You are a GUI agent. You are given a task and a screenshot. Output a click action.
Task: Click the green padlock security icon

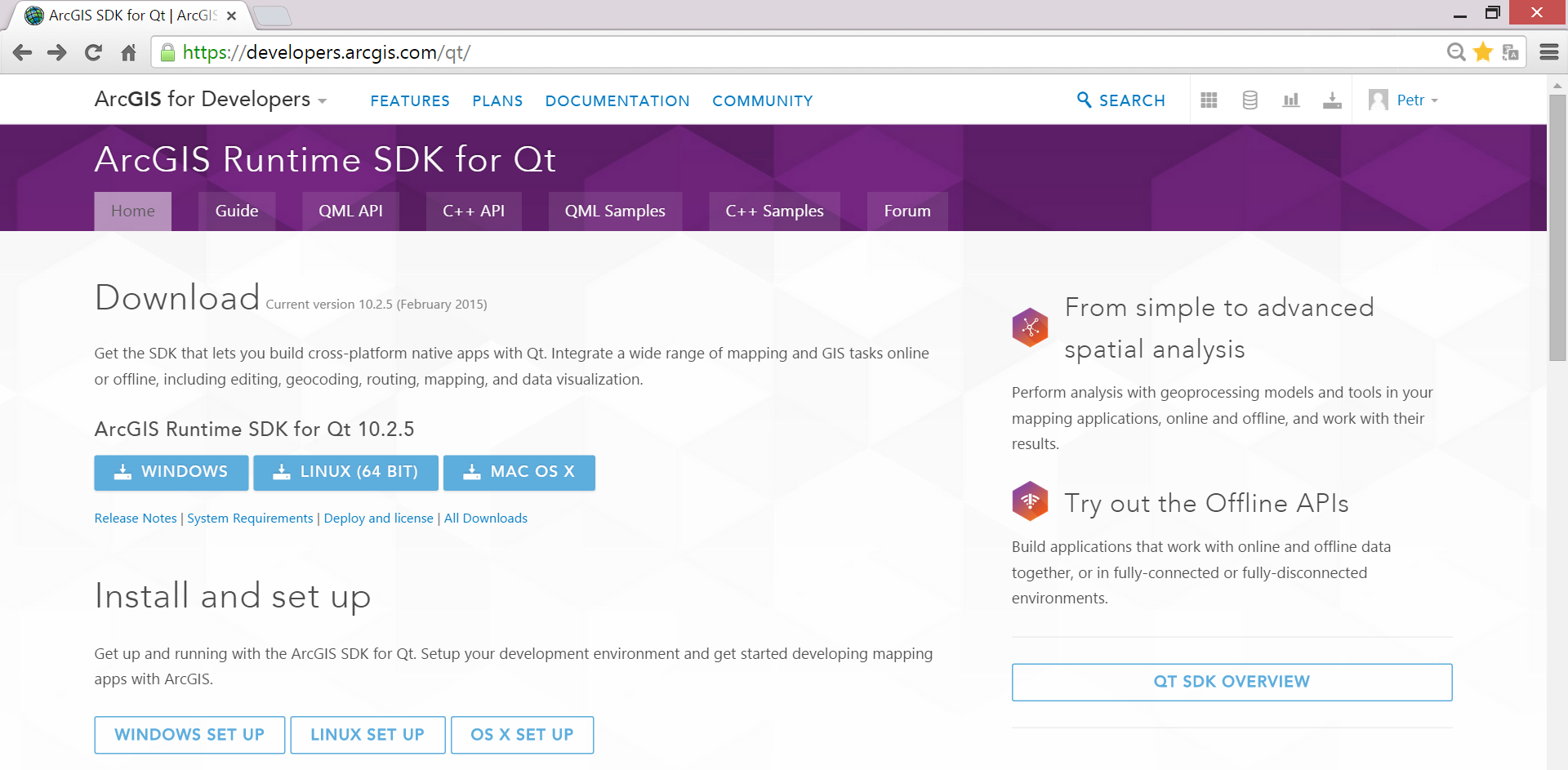[167, 53]
